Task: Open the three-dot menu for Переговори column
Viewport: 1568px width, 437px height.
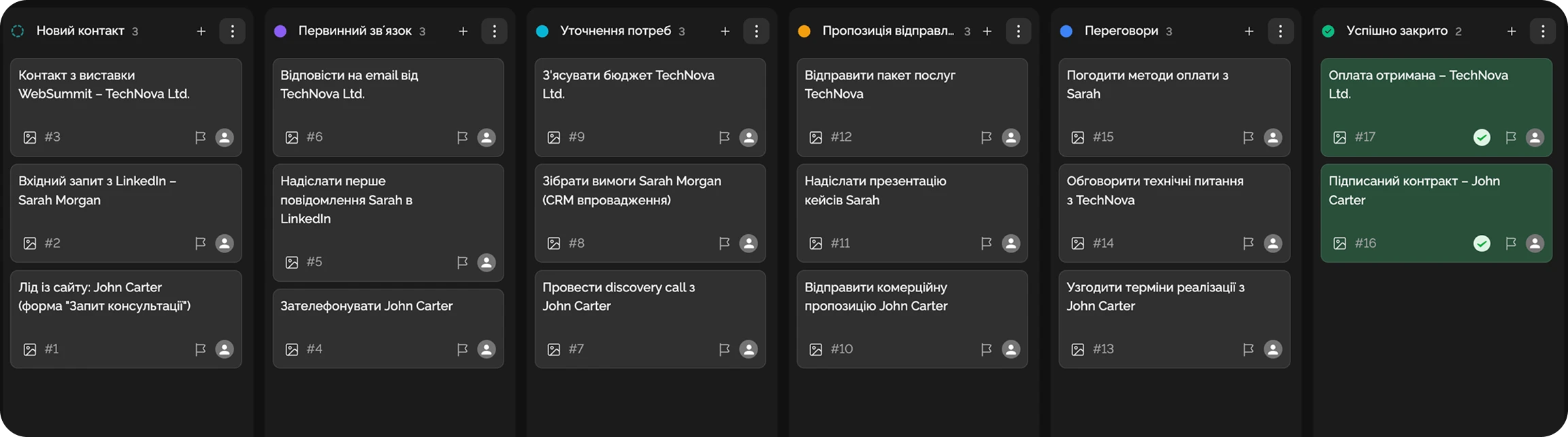Action: 1280,31
